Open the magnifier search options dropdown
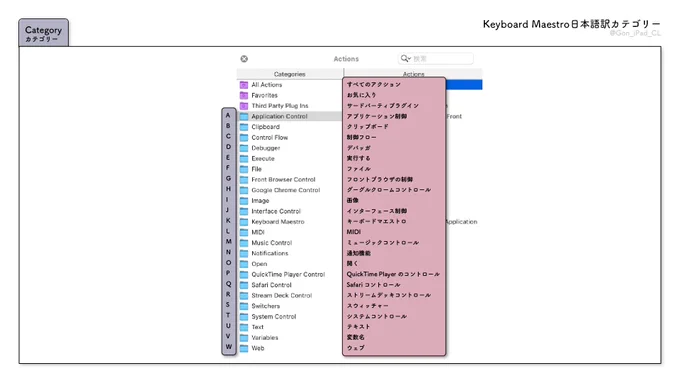The height and width of the screenshot is (383, 680). (x=405, y=58)
